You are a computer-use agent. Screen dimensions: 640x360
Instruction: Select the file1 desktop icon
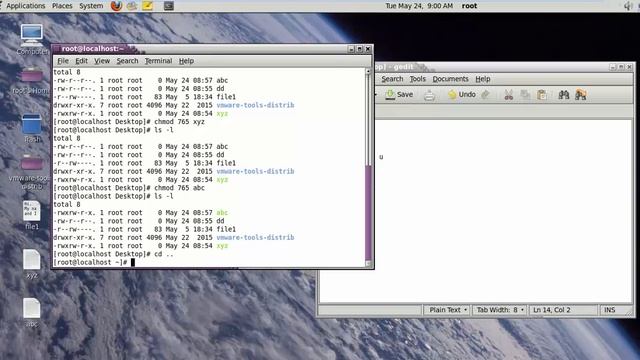tap(32, 216)
